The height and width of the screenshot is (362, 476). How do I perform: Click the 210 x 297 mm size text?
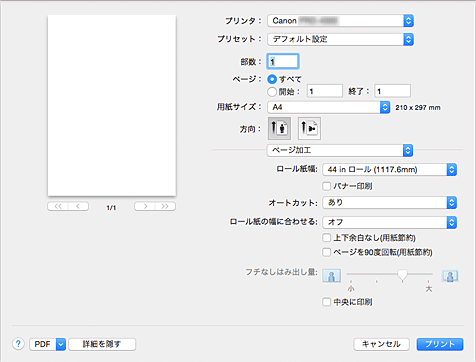[x=418, y=108]
